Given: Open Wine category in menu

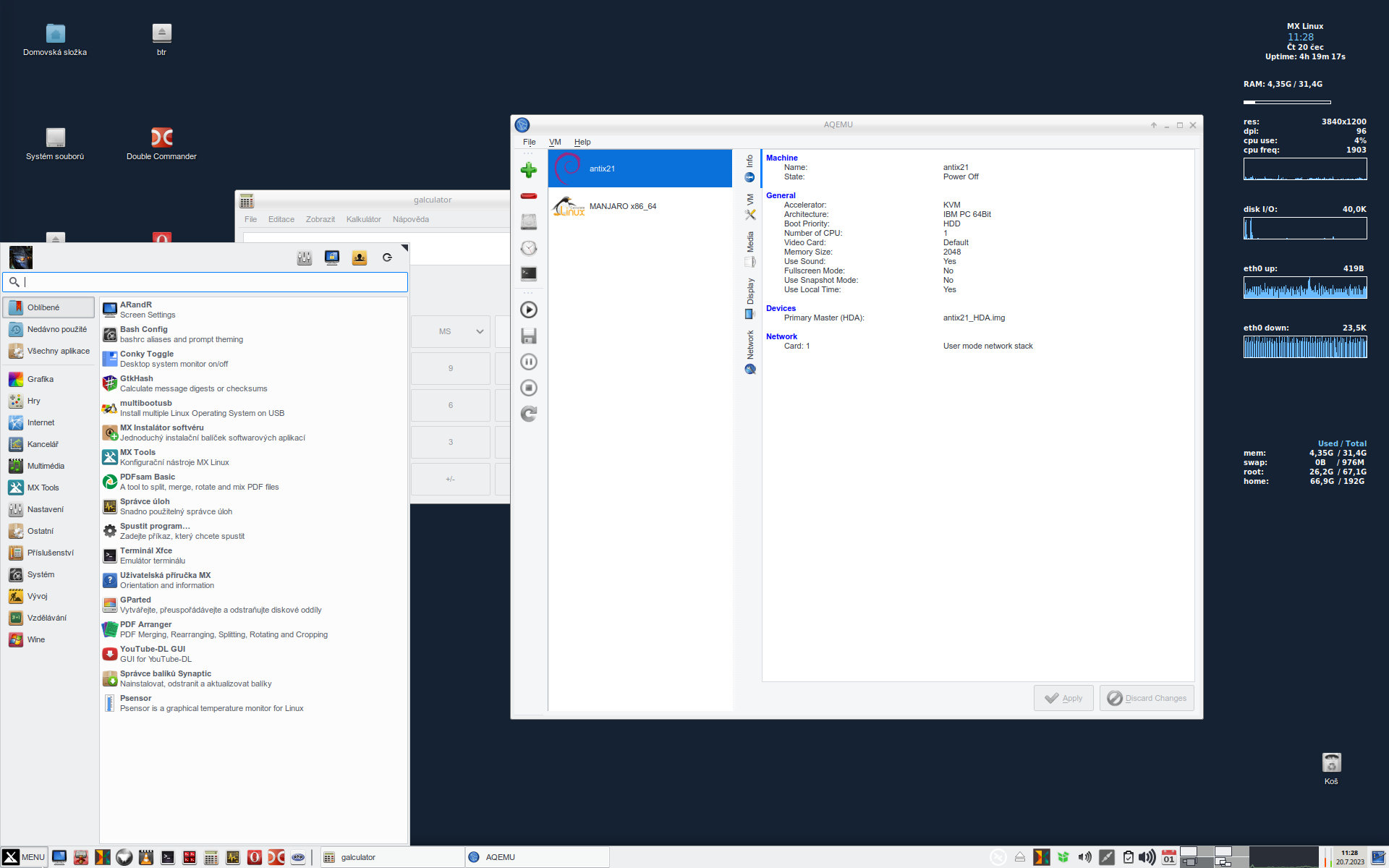Looking at the screenshot, I should pos(48,639).
